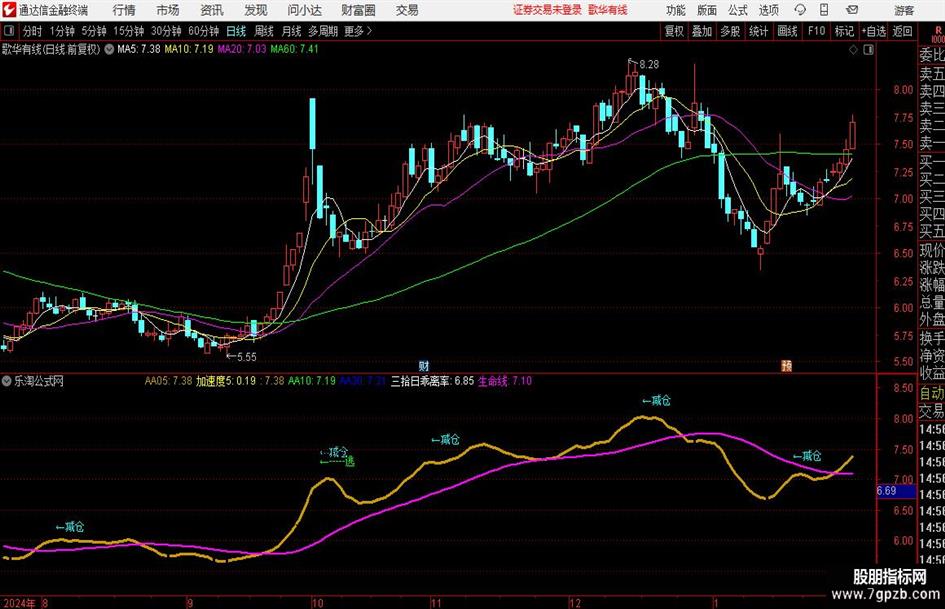
Task: Click the R 1000 indicator at right
Action: pos(938,34)
